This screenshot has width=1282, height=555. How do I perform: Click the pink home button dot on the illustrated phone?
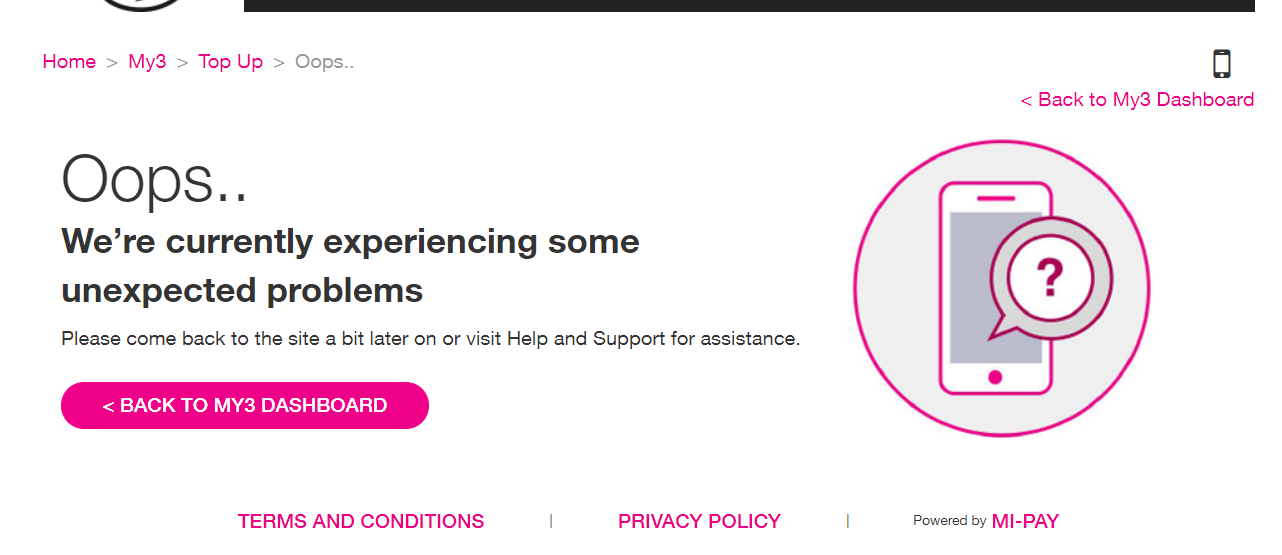click(995, 377)
